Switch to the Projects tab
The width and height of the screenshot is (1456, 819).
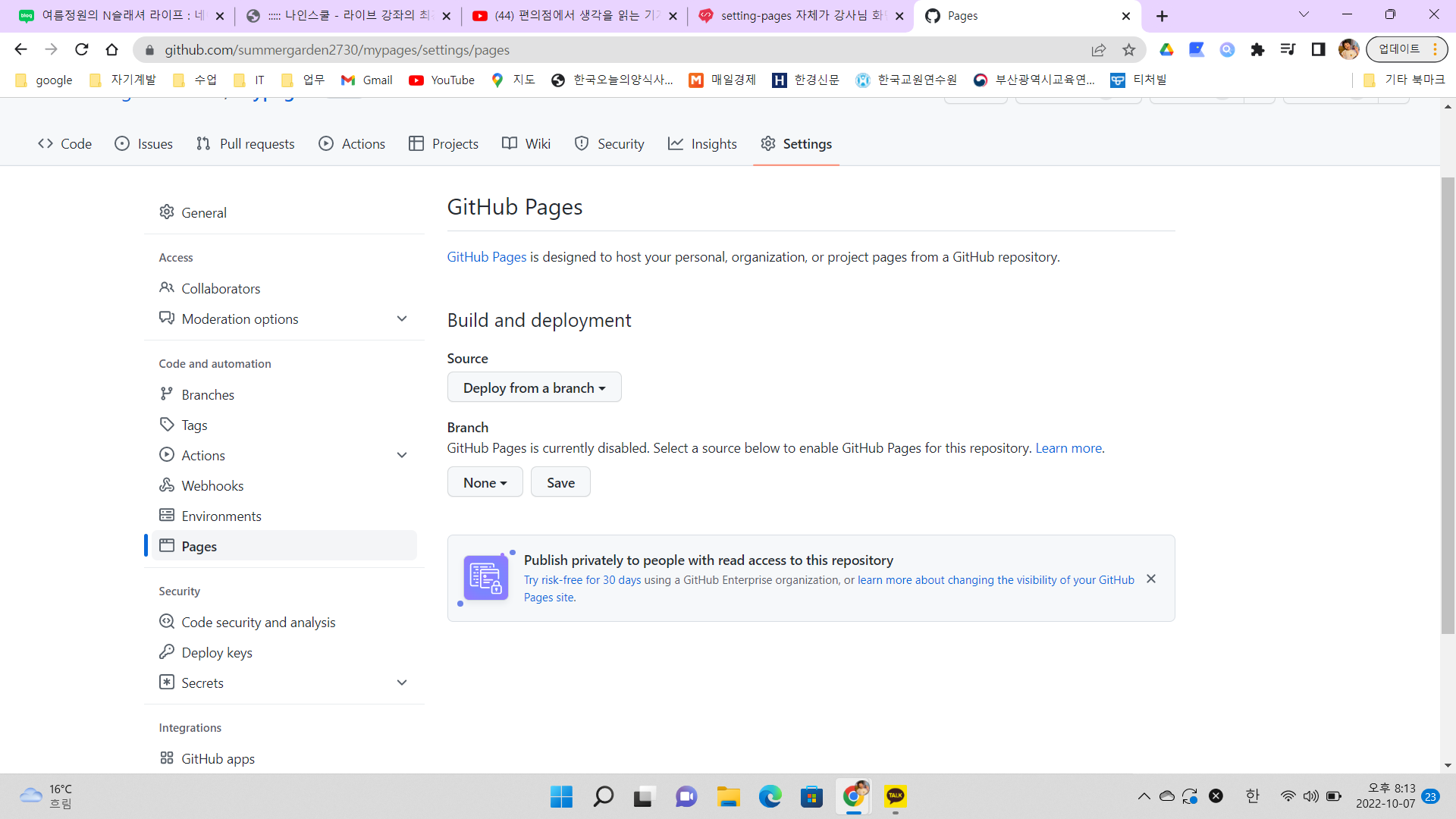443,144
